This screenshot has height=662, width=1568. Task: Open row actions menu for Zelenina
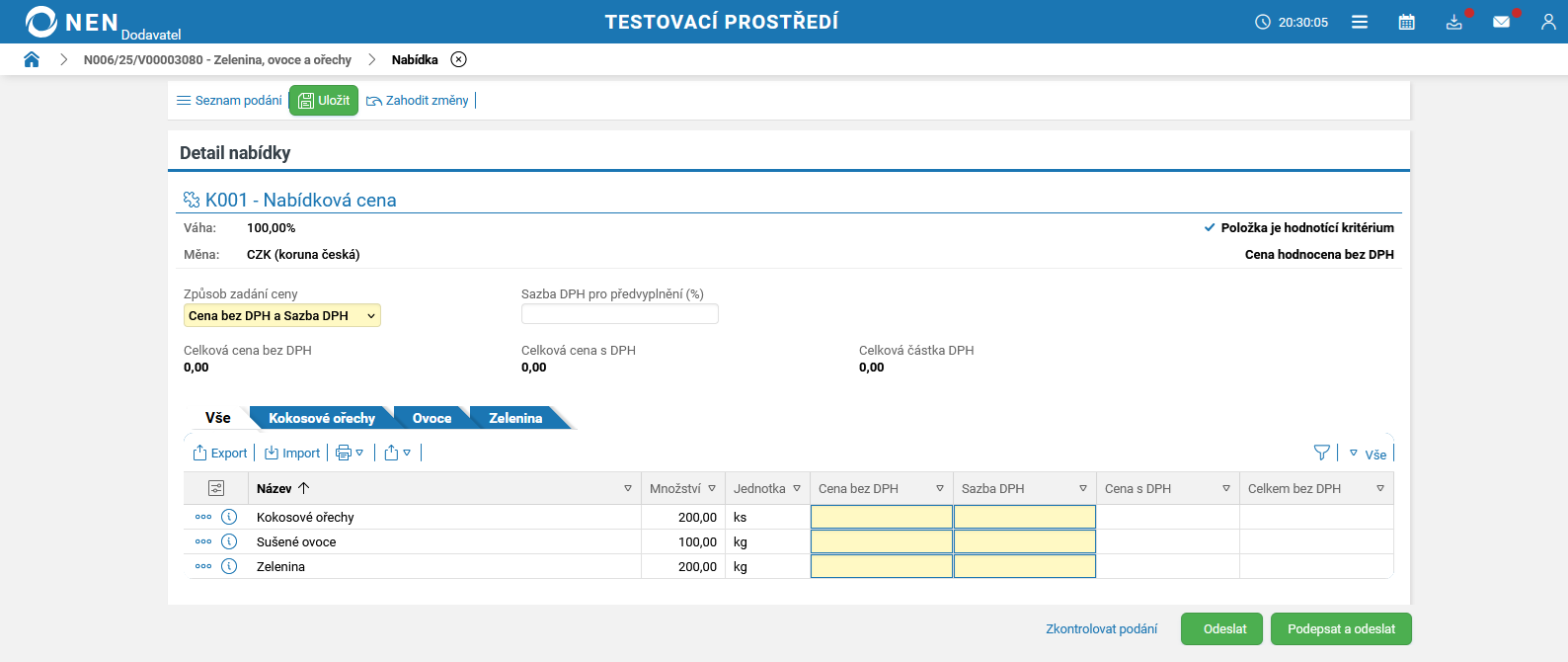pos(203,566)
